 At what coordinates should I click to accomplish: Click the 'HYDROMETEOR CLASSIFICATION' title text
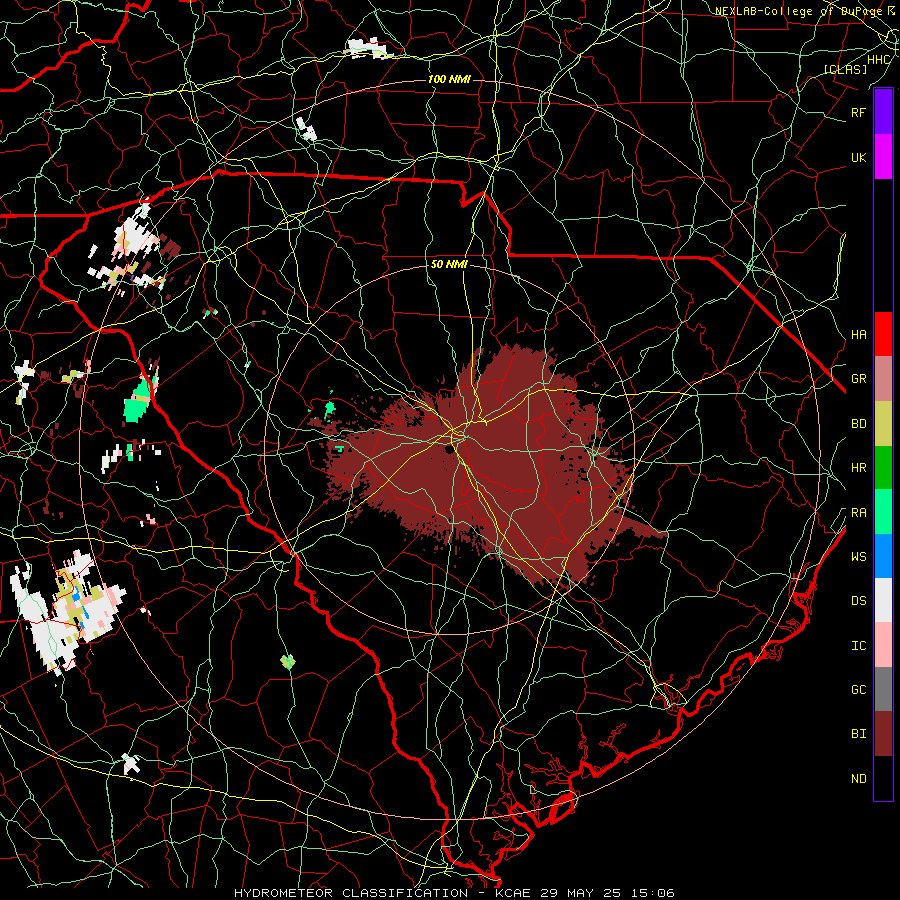click(x=351, y=893)
